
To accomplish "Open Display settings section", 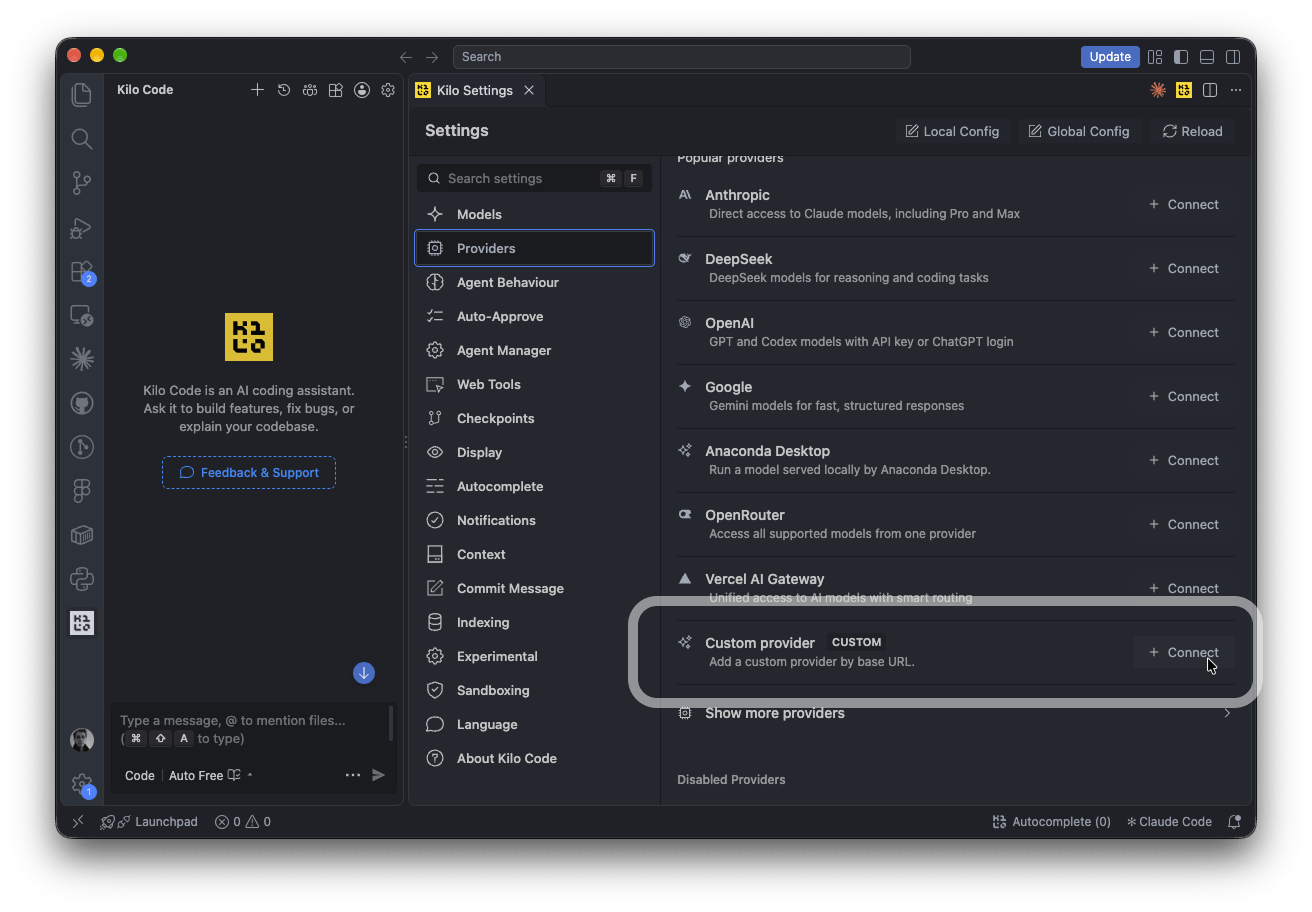I will click(534, 452).
